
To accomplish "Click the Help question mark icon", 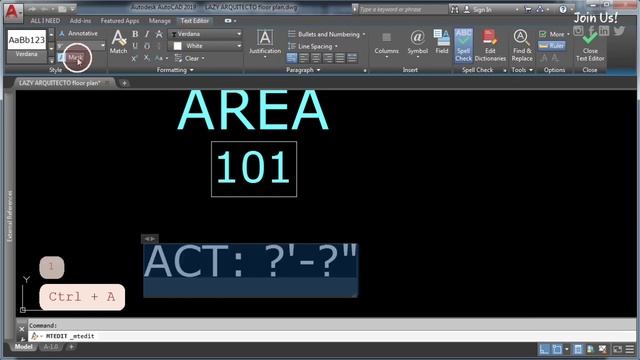I will click(x=563, y=9).
